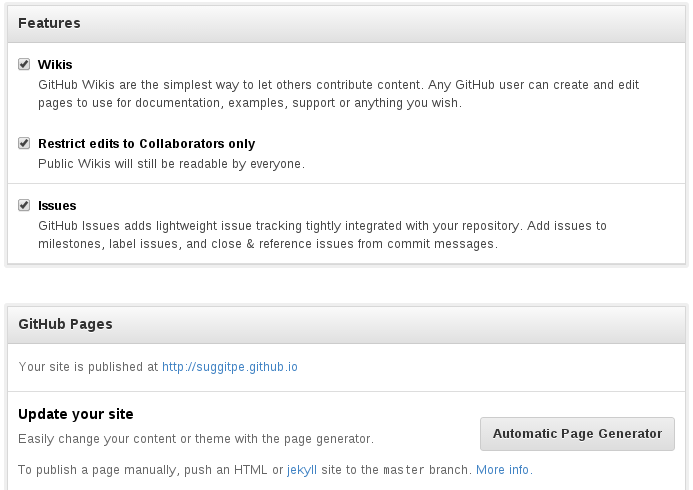Click the Restrict edits to Collaborators only label

[146, 143]
